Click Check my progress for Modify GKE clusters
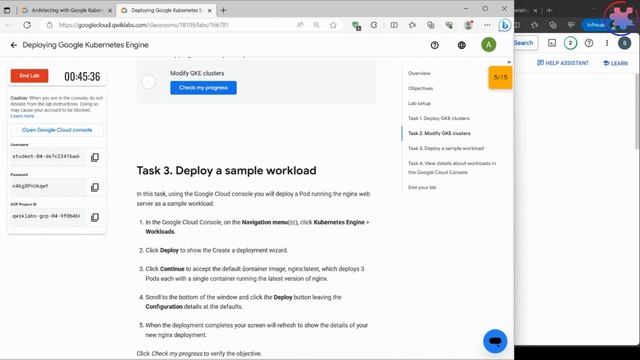Screen dimensions: 640x360 (x=203, y=88)
